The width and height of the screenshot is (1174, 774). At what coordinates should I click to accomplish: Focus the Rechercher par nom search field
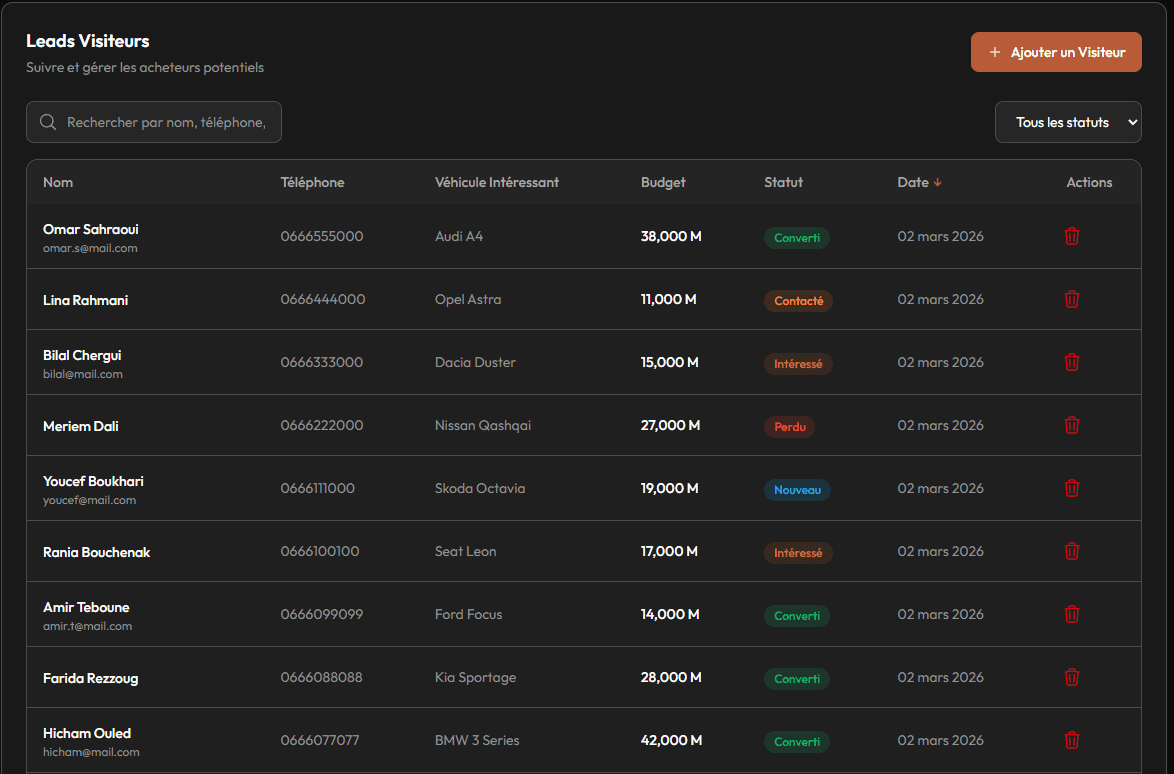tap(165, 122)
